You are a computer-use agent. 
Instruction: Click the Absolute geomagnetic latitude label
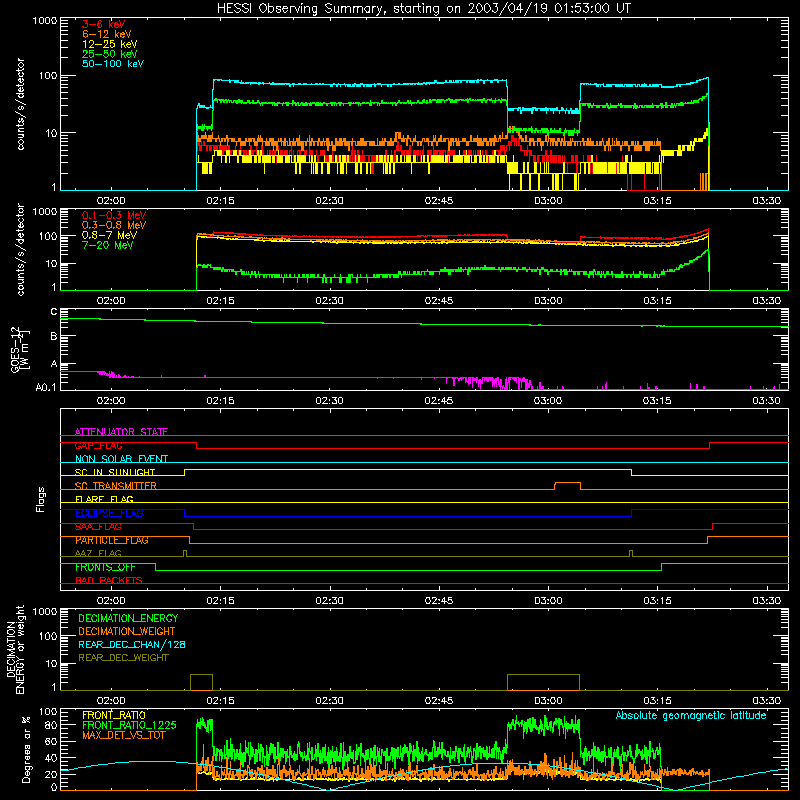691,715
